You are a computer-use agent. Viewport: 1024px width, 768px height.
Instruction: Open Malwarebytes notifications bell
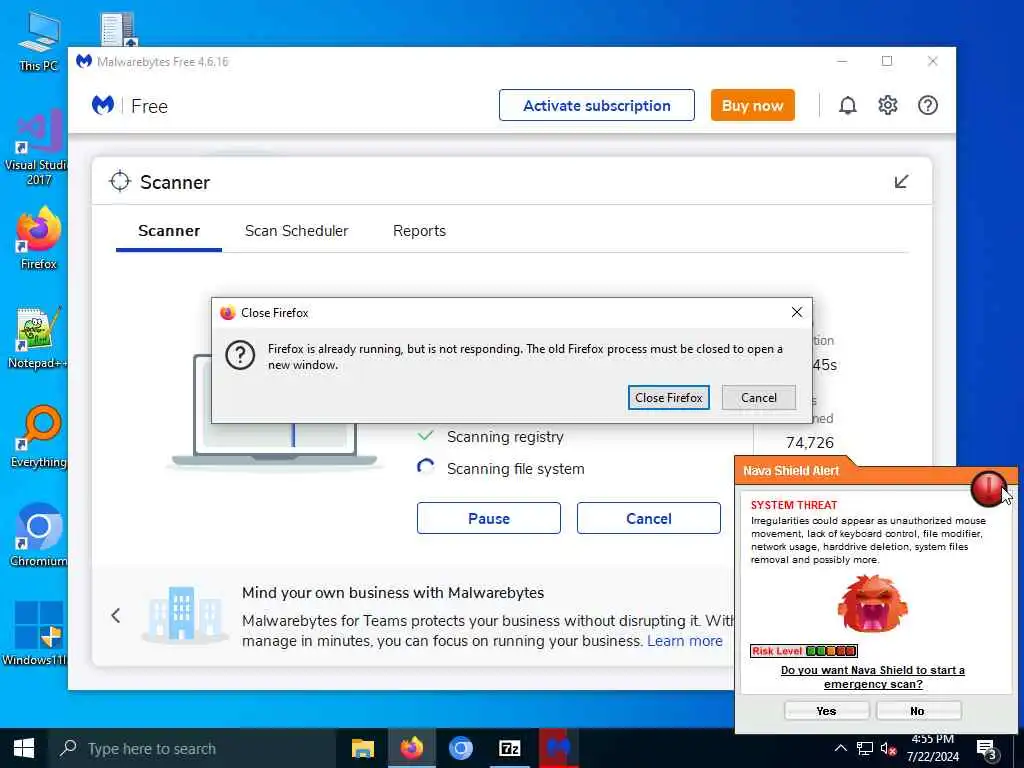(847, 105)
